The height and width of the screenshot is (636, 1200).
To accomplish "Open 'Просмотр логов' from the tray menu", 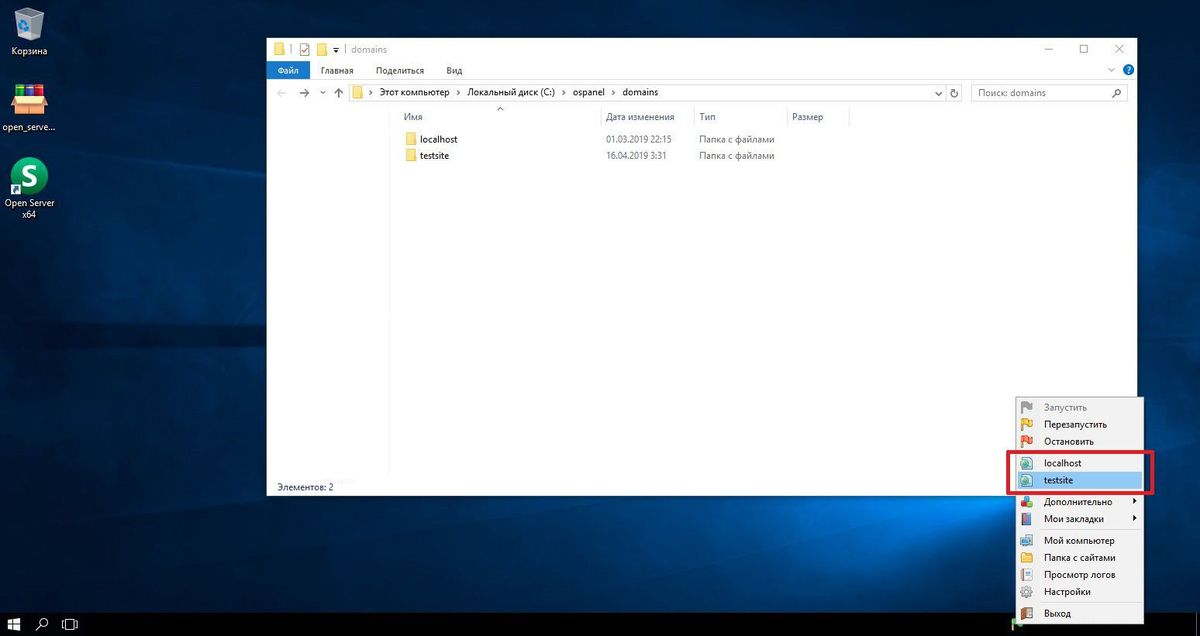I will point(1079,575).
